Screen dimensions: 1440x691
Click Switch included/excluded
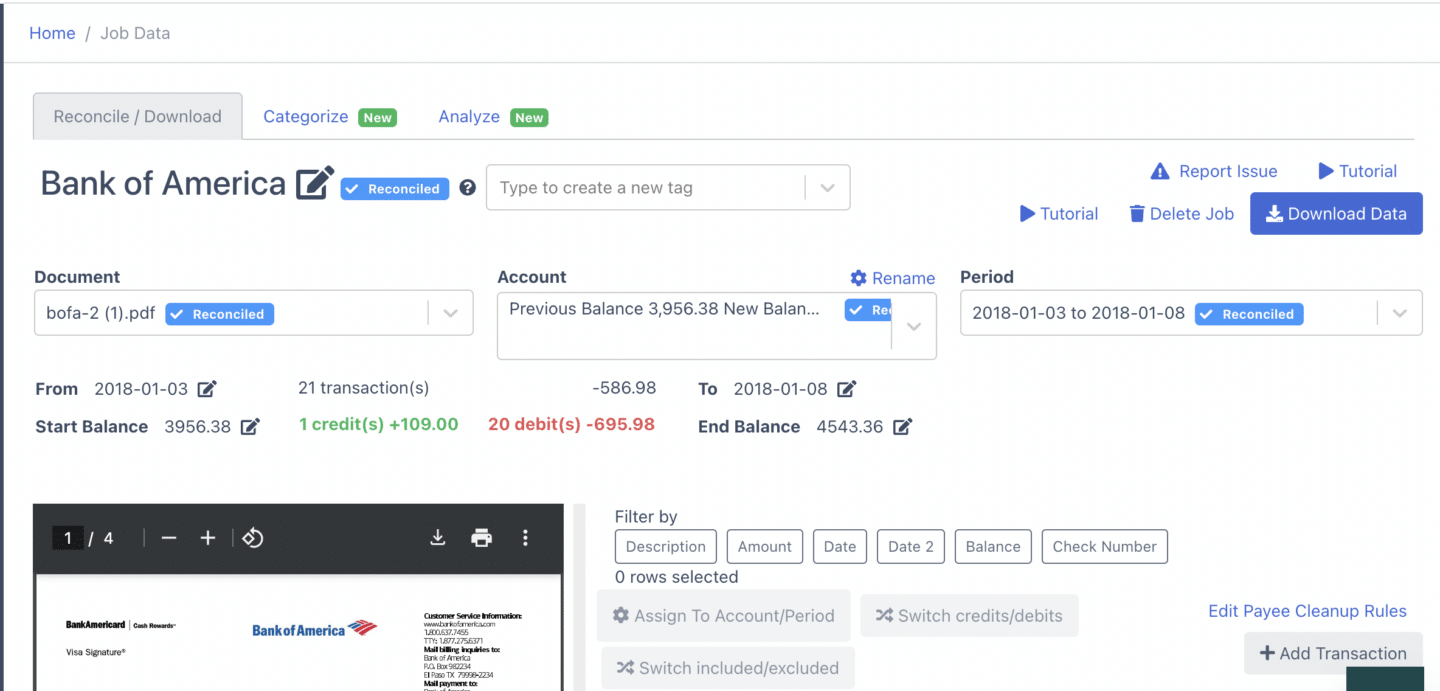click(x=728, y=668)
